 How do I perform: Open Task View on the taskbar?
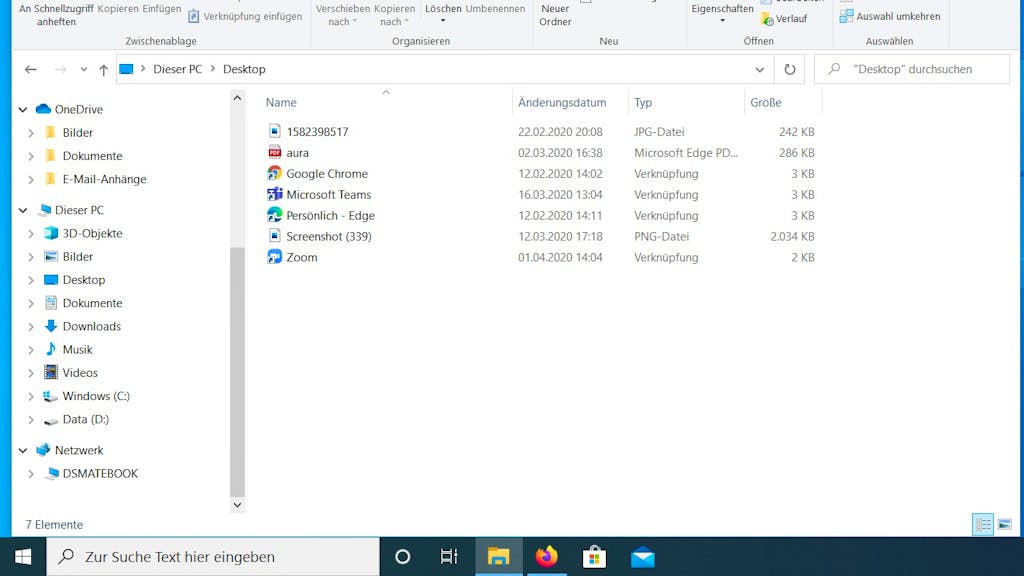click(x=449, y=556)
